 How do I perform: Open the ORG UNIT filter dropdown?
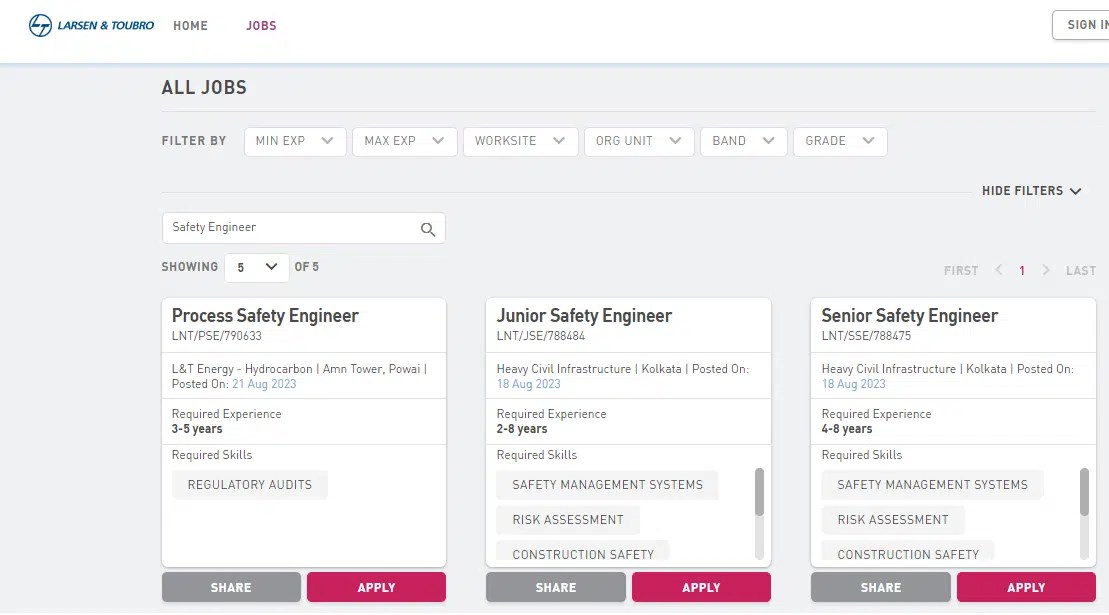click(x=639, y=141)
